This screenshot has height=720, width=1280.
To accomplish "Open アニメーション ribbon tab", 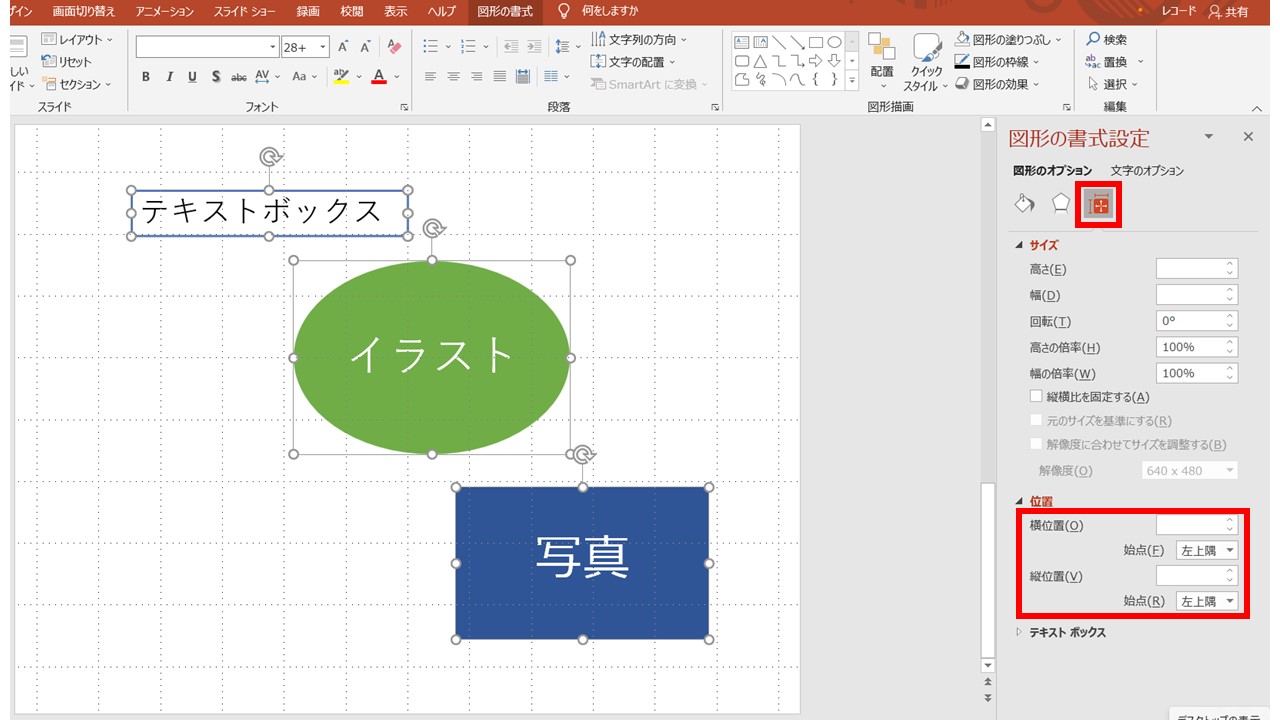I will click(x=164, y=12).
